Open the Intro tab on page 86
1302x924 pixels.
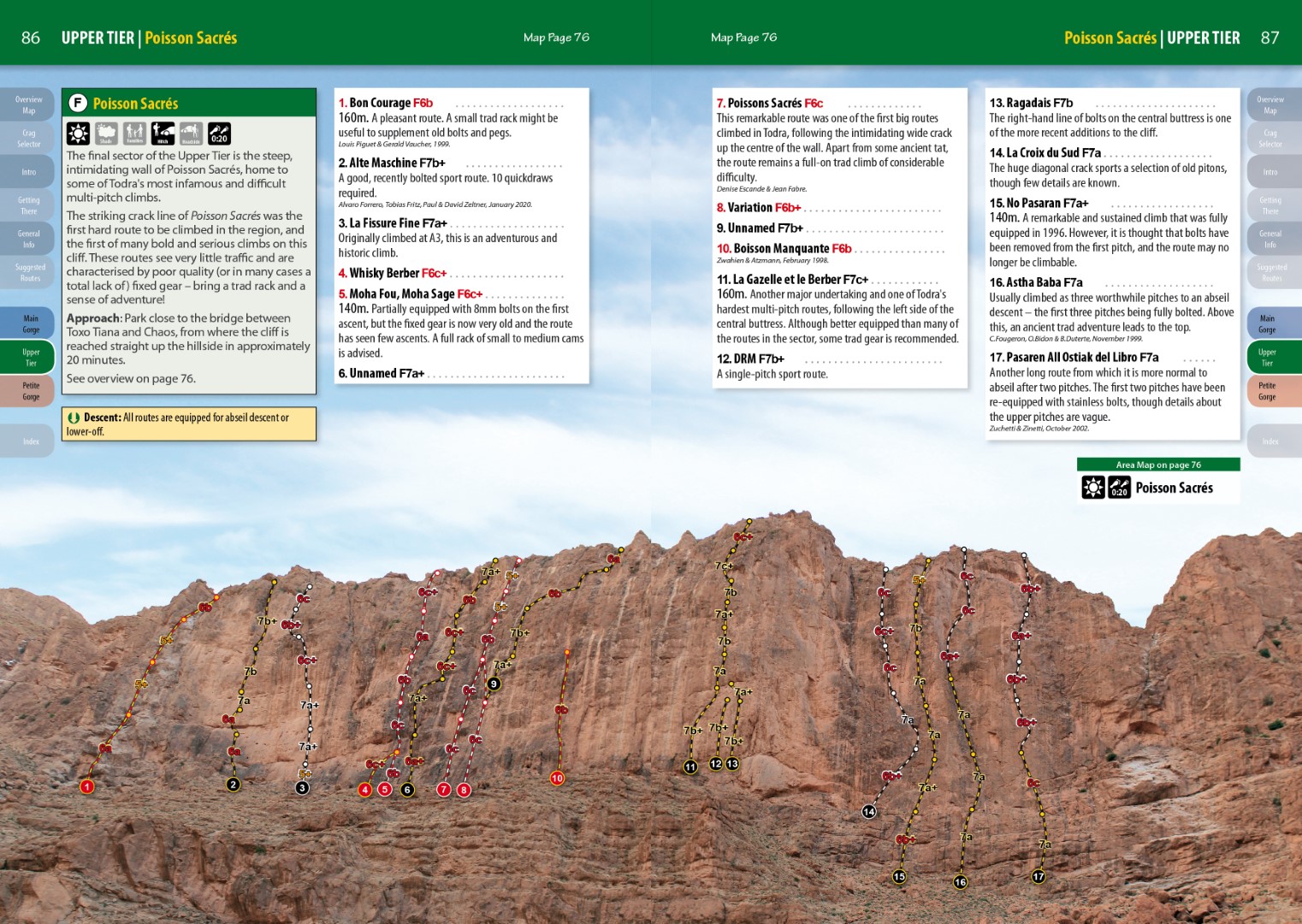[27, 172]
